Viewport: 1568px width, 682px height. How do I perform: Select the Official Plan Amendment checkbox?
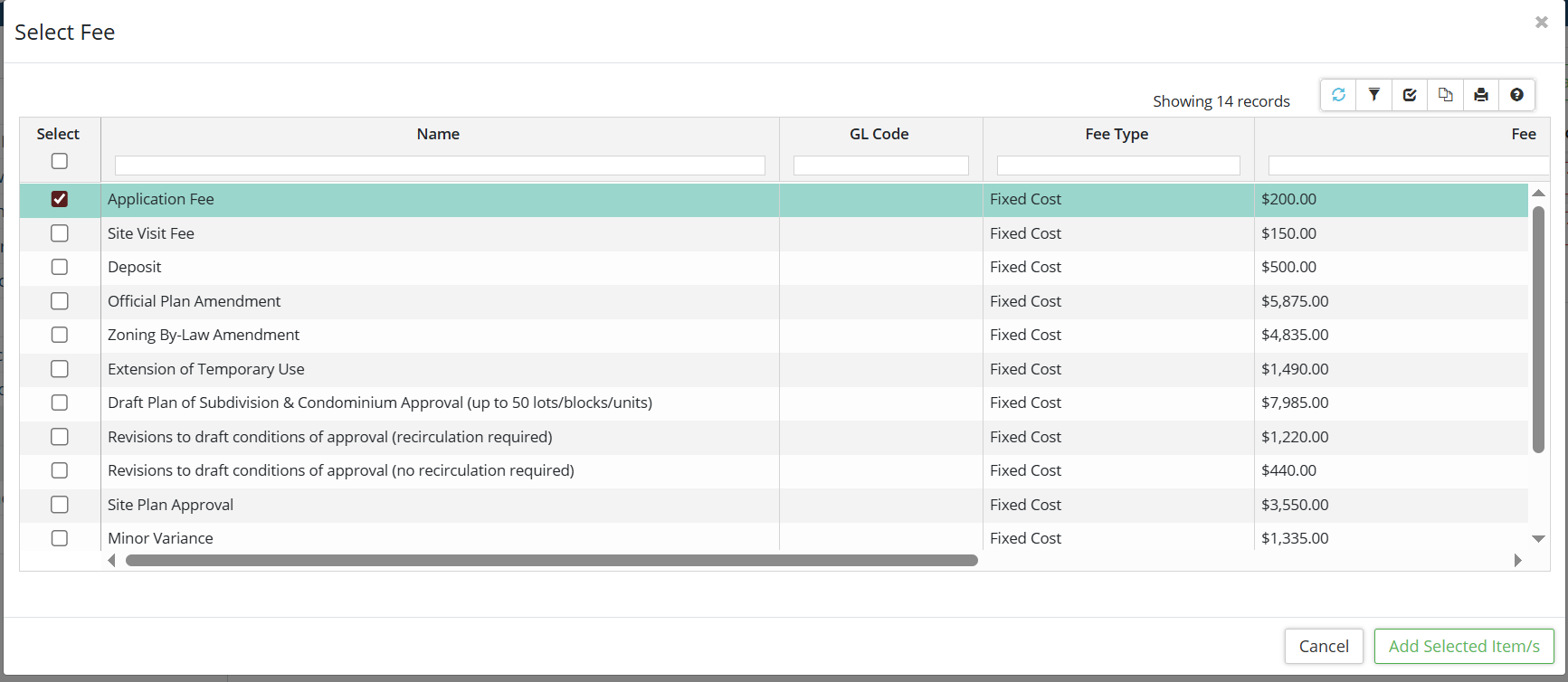tap(60, 301)
